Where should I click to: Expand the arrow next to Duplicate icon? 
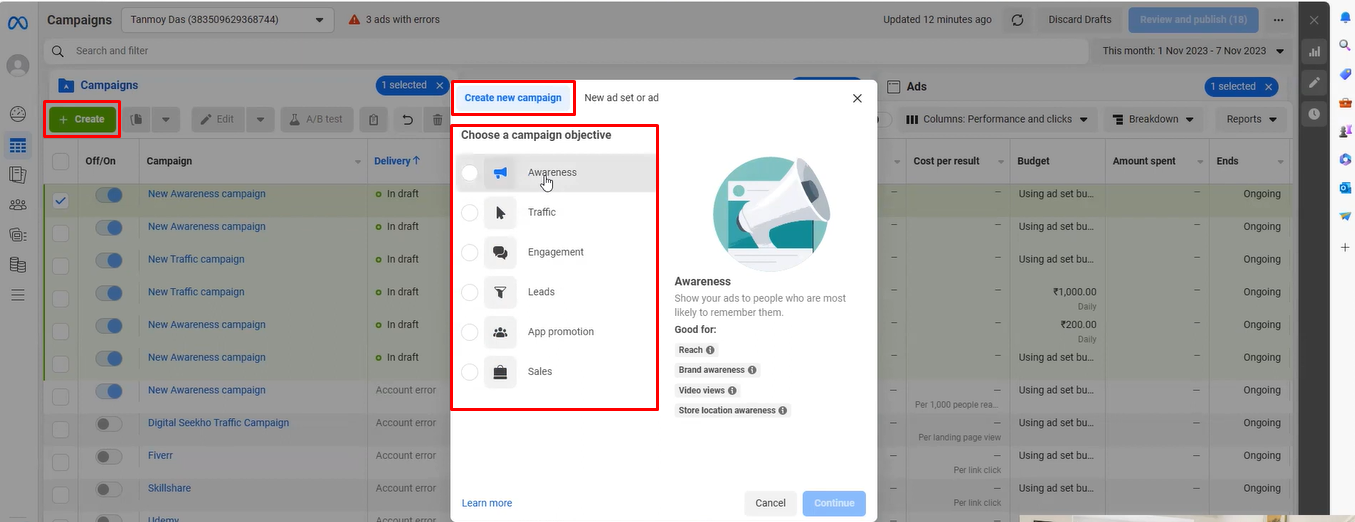[166, 120]
